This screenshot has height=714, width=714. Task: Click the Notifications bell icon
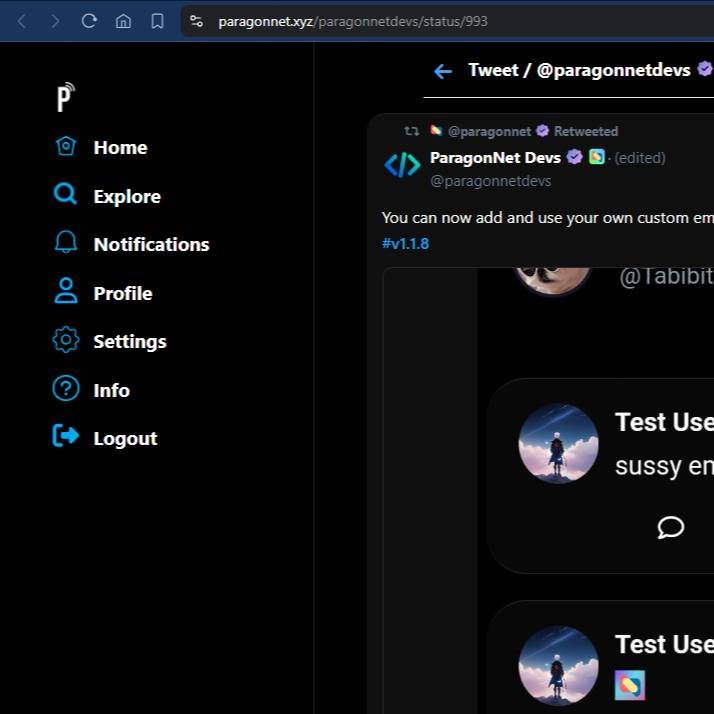click(x=66, y=243)
